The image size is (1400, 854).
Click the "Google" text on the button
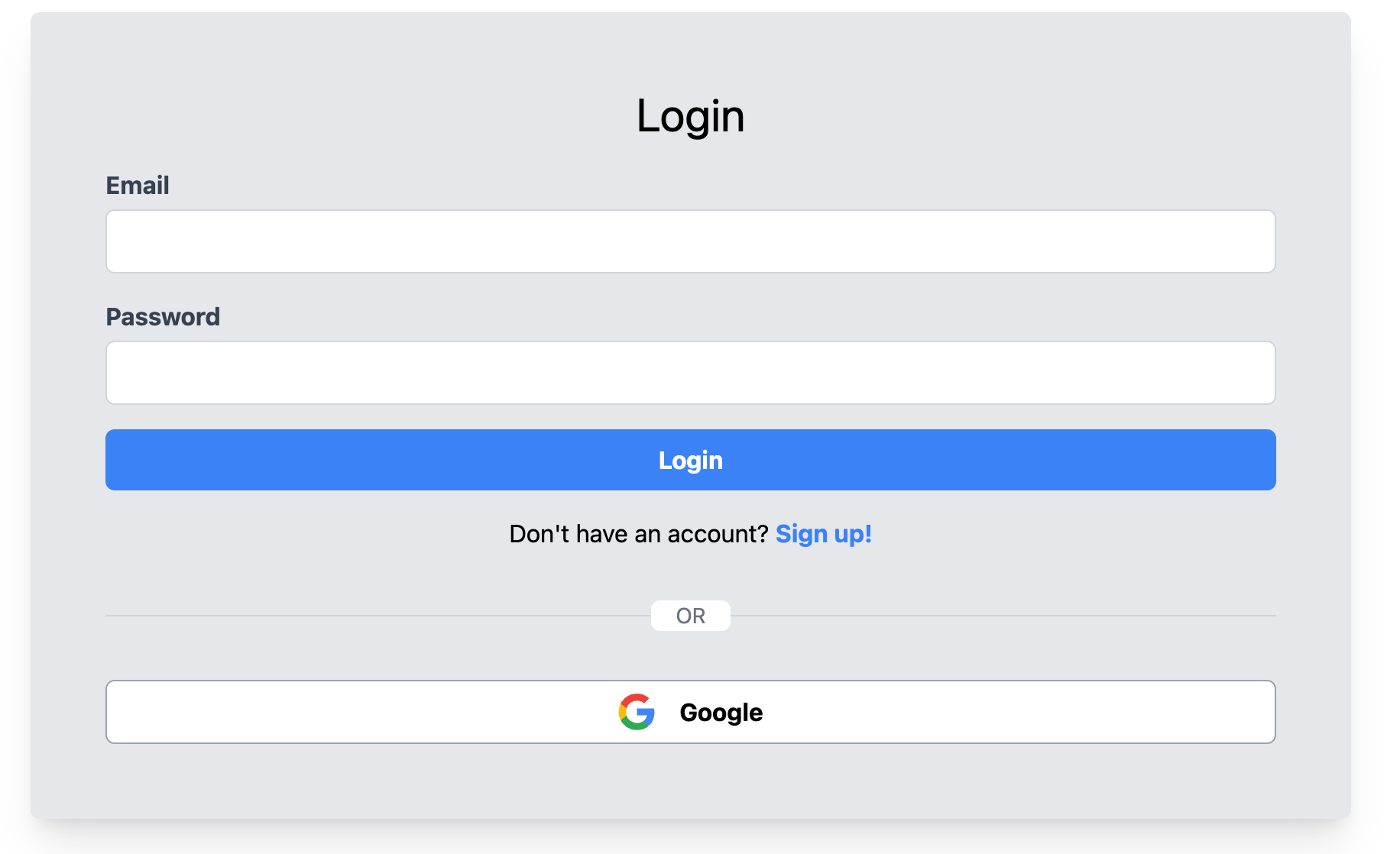[x=721, y=713]
